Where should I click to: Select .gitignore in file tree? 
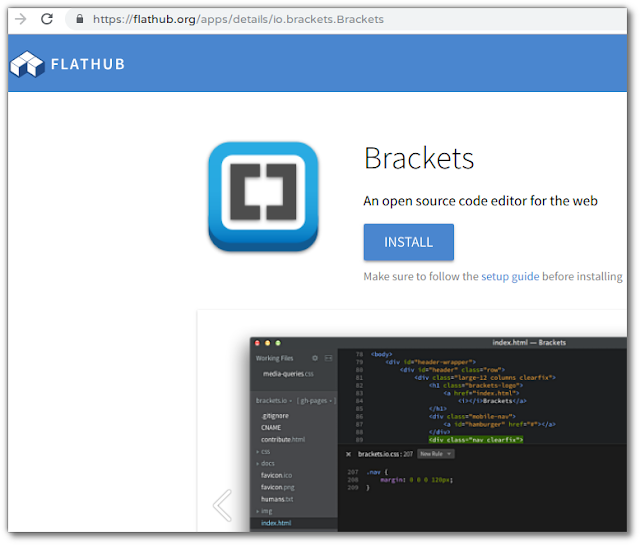pyautogui.click(x=275, y=416)
